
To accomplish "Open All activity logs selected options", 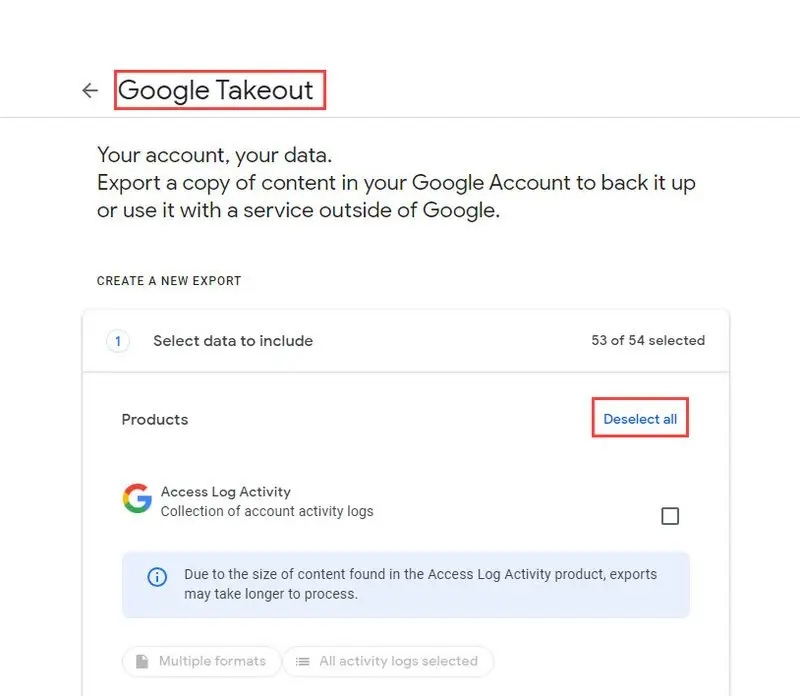I will 388,661.
